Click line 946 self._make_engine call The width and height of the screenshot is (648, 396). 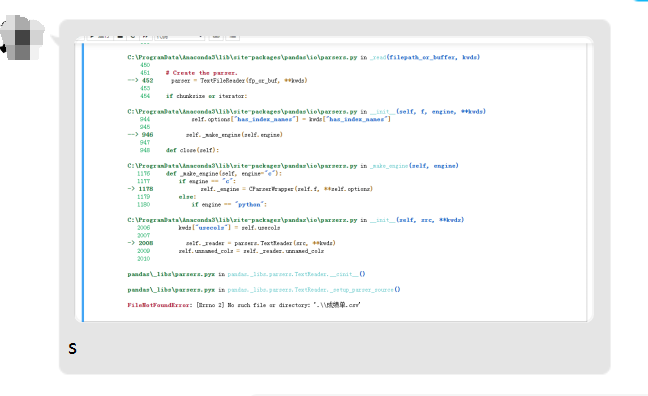click(x=234, y=135)
